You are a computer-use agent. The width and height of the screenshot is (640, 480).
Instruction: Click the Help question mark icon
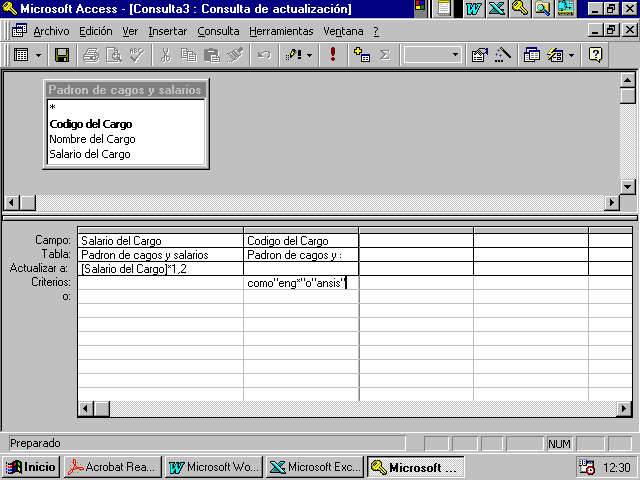pyautogui.click(x=596, y=55)
